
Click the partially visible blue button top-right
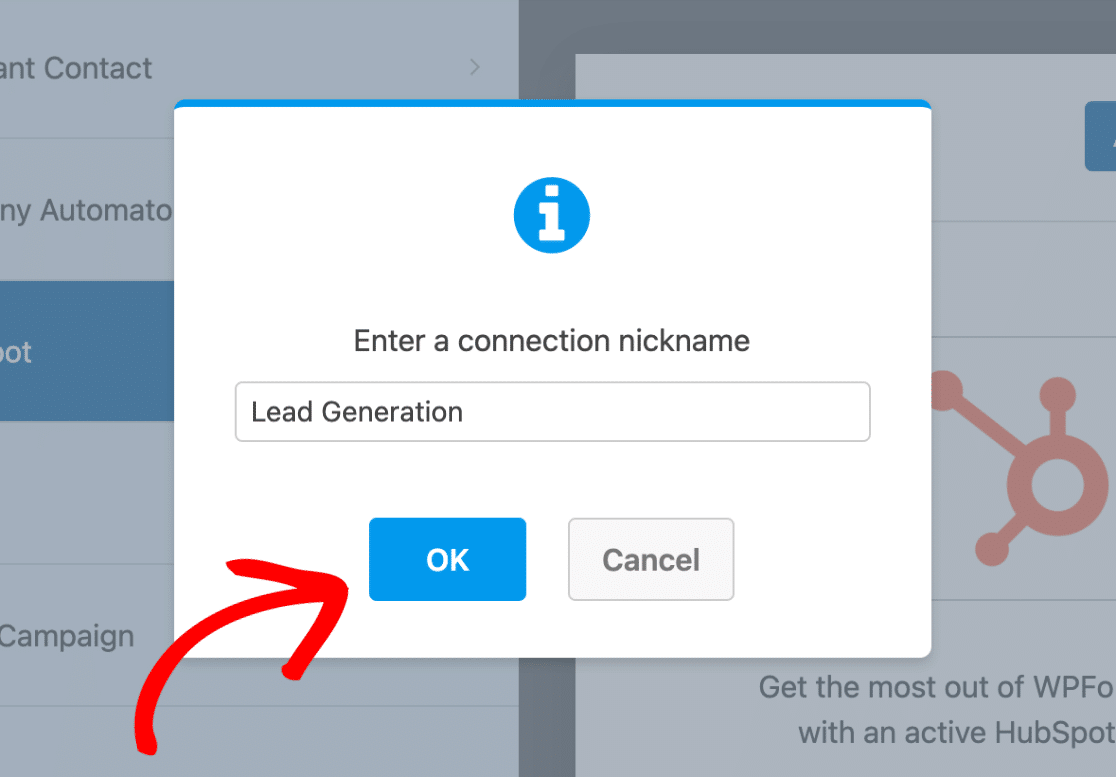coord(1100,135)
